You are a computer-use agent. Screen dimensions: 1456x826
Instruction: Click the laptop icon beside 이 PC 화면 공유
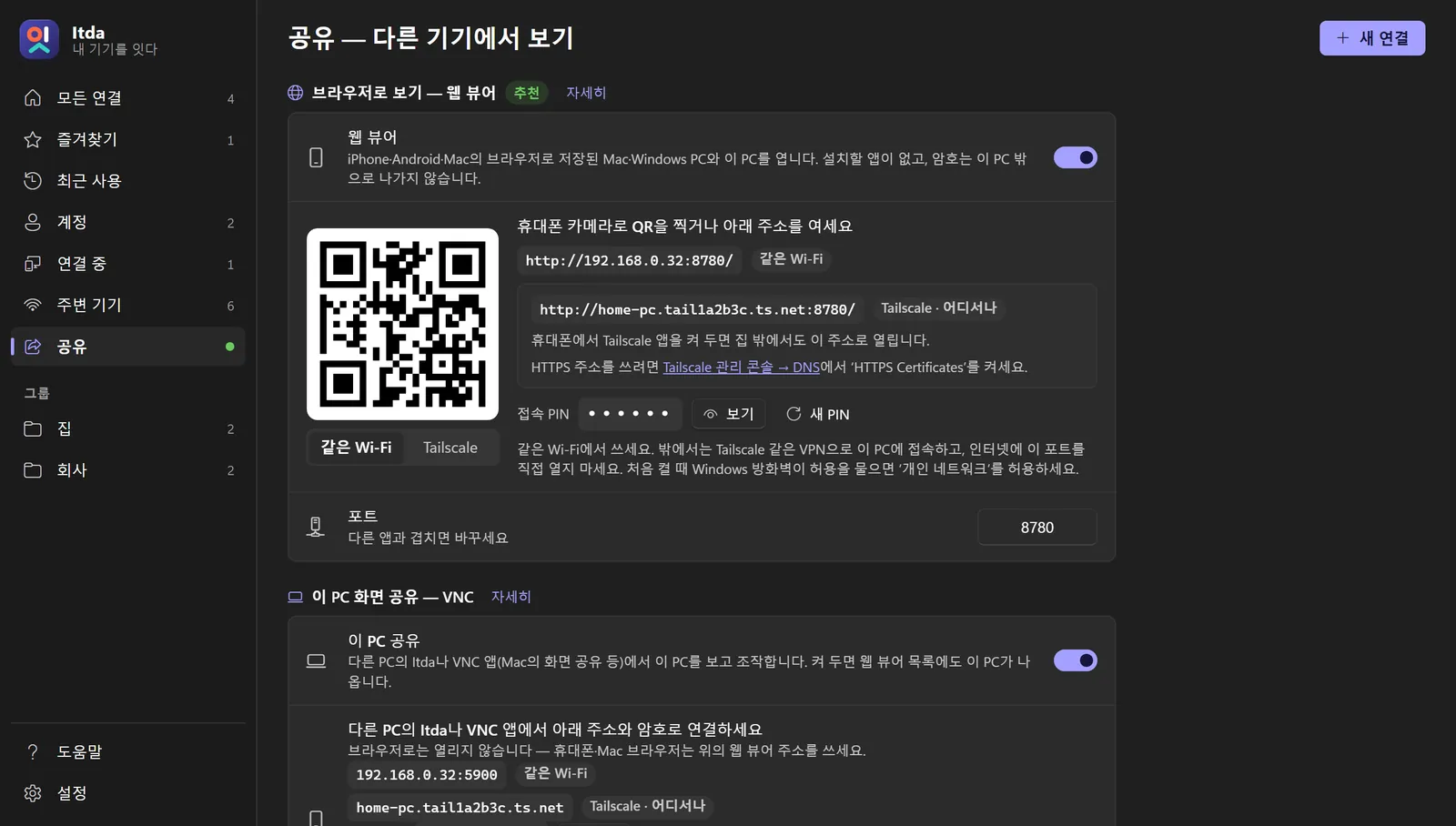tap(296, 597)
